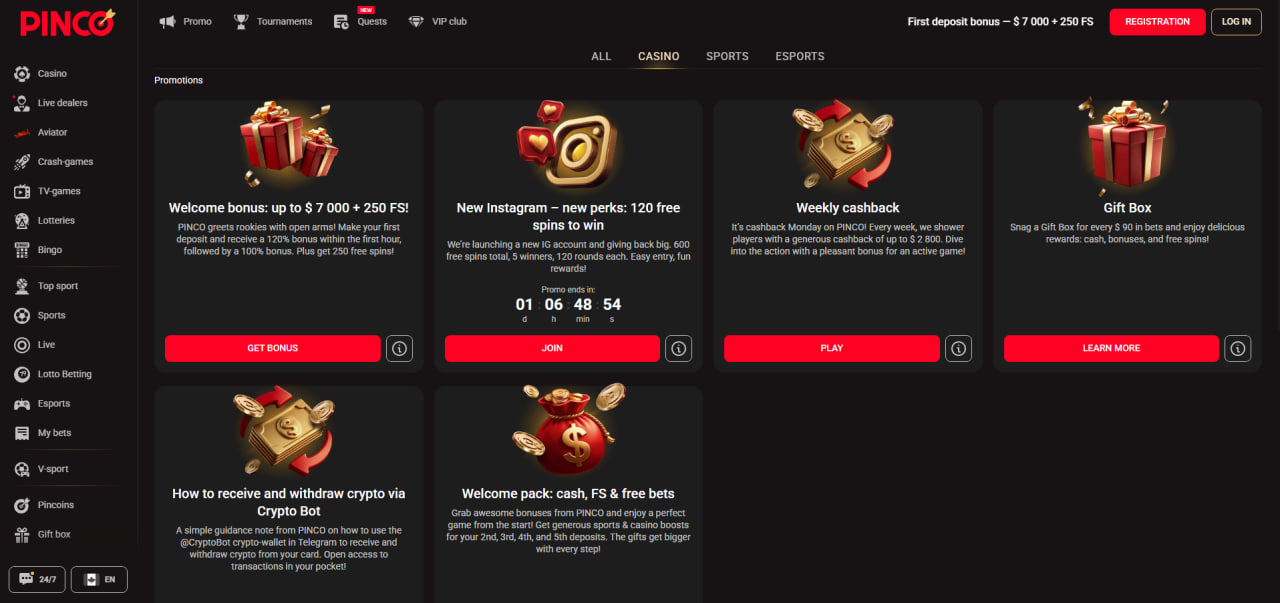Open the VIP club diamond icon
The height and width of the screenshot is (603, 1280).
(416, 21)
